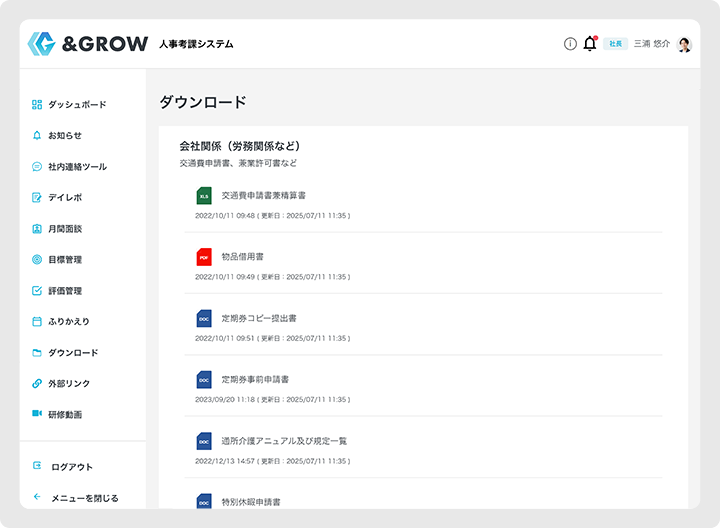Click the 評価管理 checkmark icon
The image size is (720, 528).
37,291
